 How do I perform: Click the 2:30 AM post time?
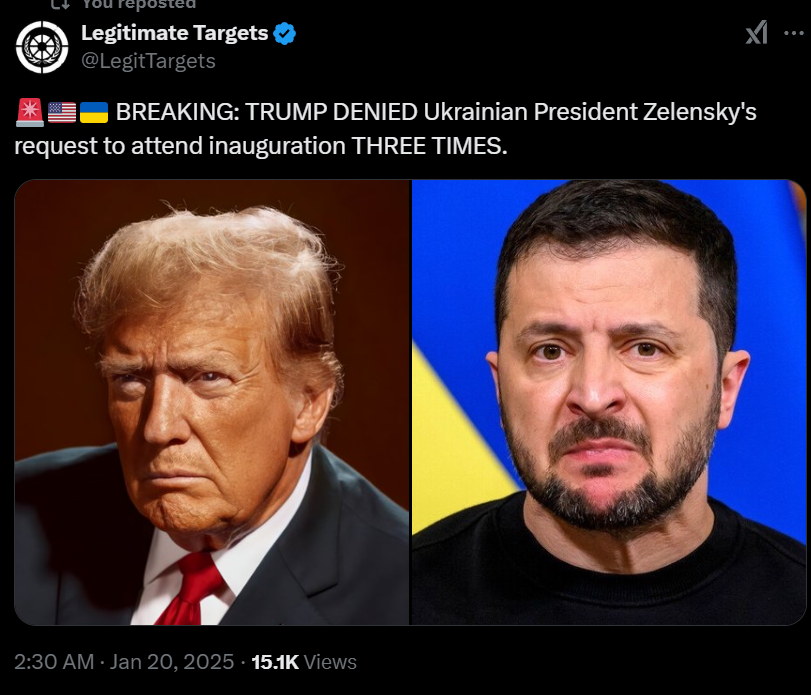coord(54,662)
